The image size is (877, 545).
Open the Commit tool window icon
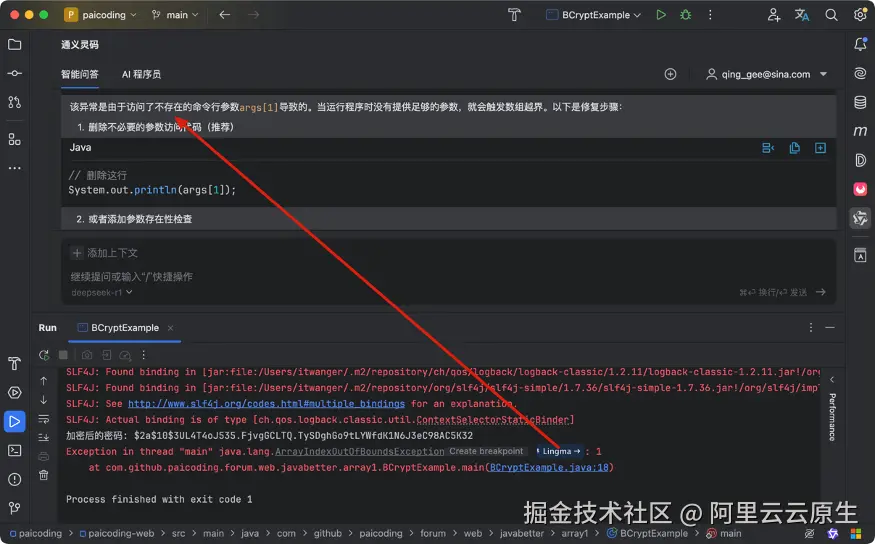(x=15, y=73)
